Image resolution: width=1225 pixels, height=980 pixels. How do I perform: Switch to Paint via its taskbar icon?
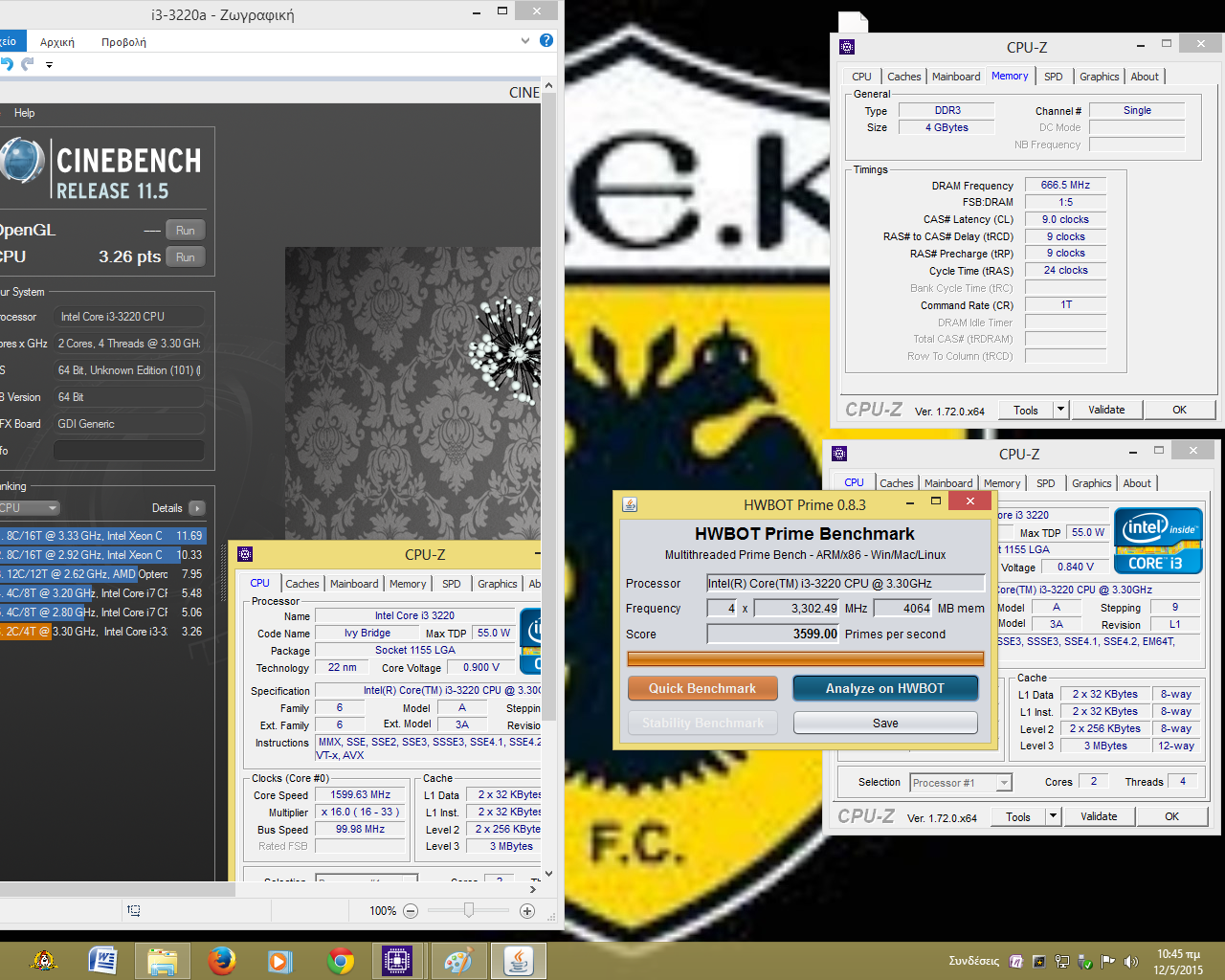point(458,960)
